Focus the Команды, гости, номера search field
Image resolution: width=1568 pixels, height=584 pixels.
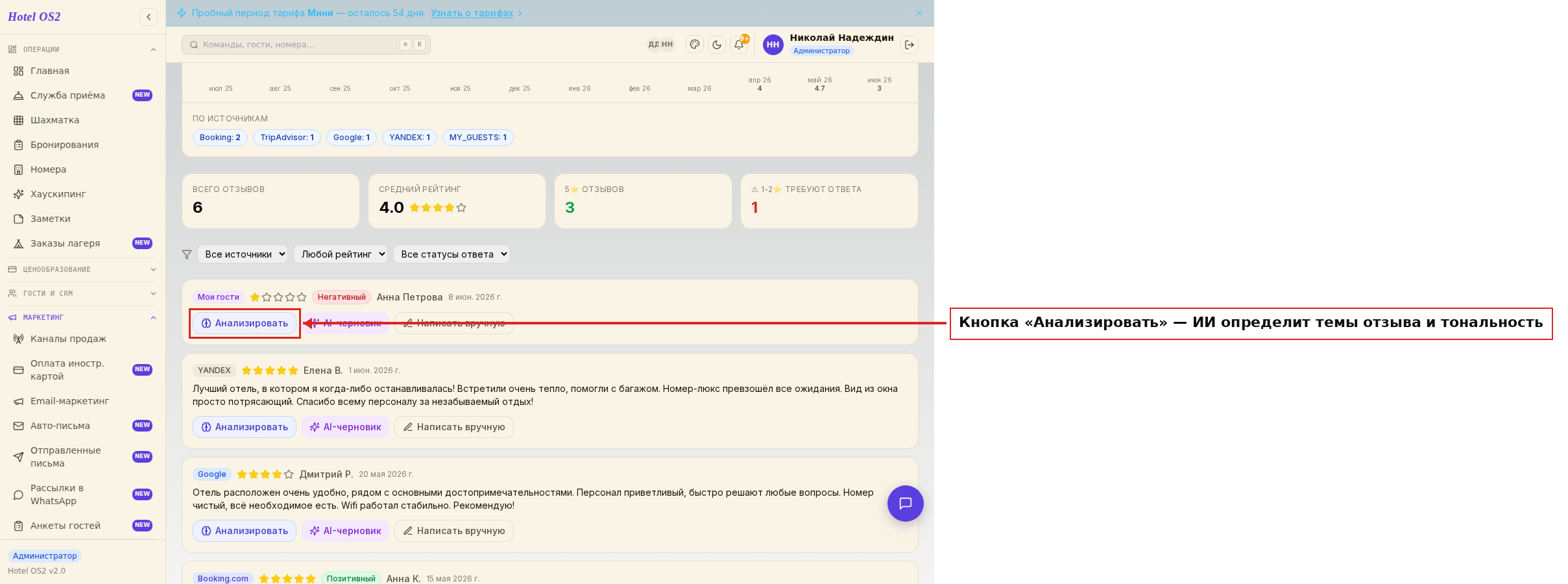click(306, 45)
